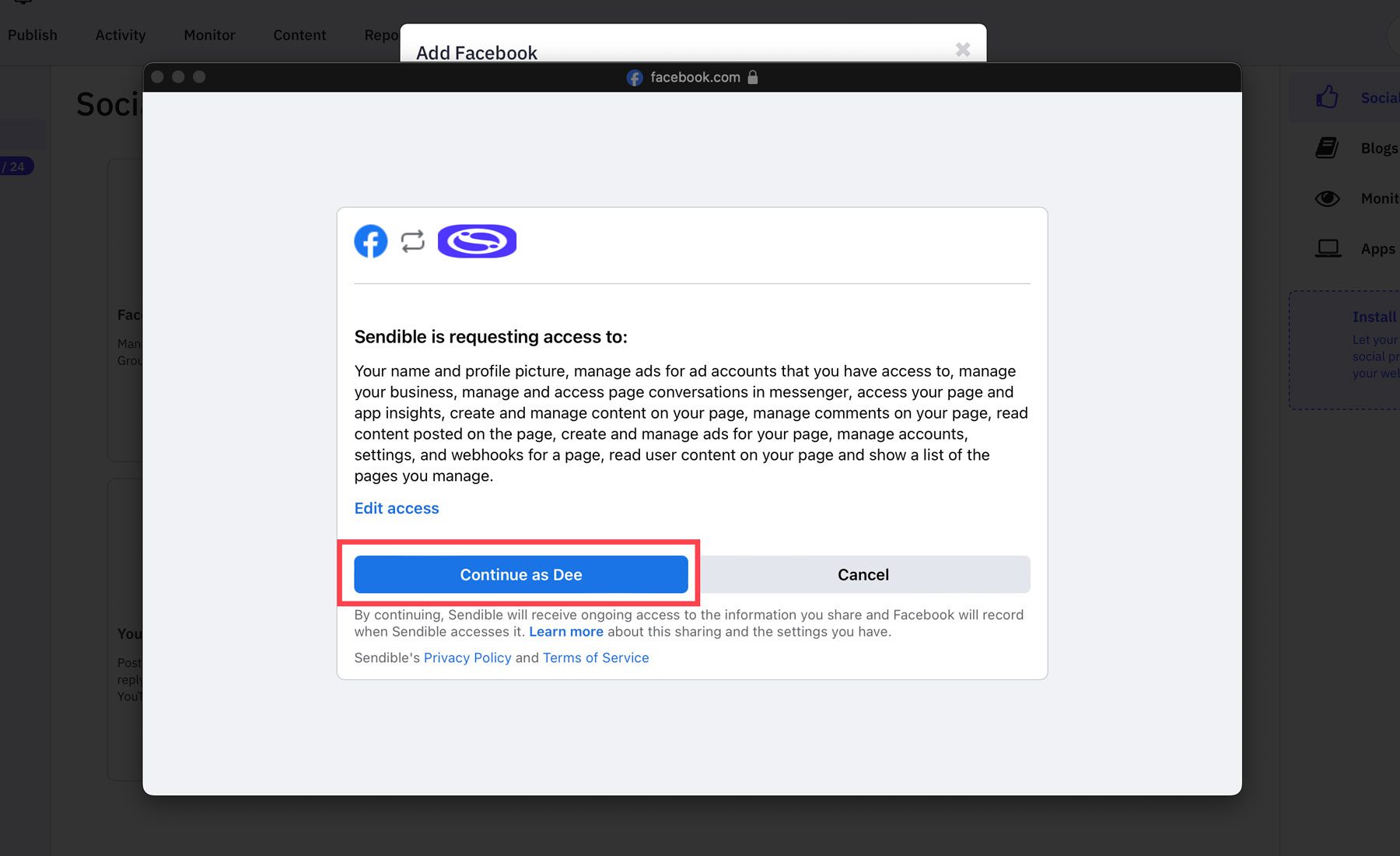Open the Monitor menu

tap(209, 35)
